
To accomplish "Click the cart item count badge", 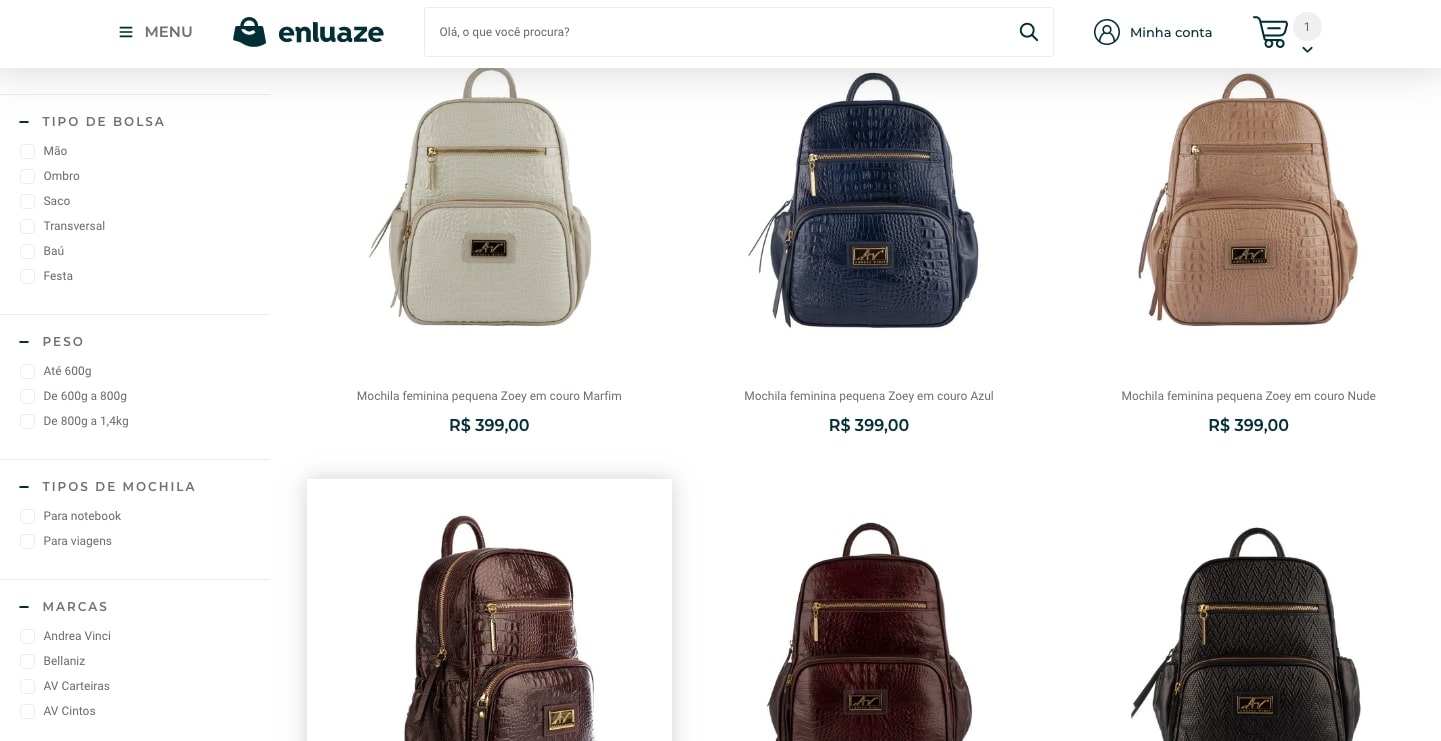I will point(1307,27).
